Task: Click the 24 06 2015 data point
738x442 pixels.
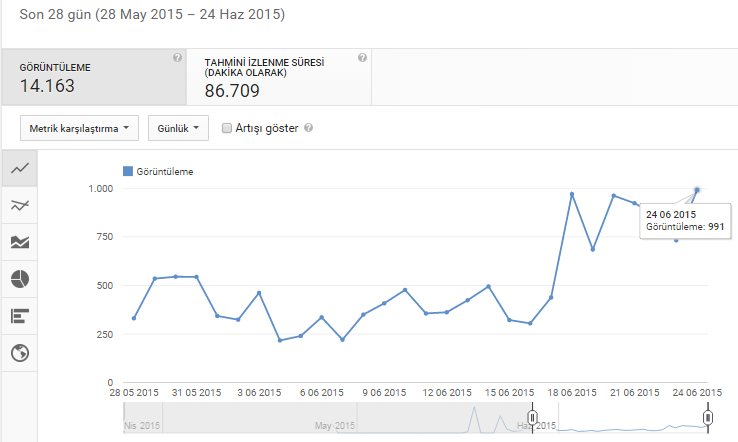Action: coord(697,190)
